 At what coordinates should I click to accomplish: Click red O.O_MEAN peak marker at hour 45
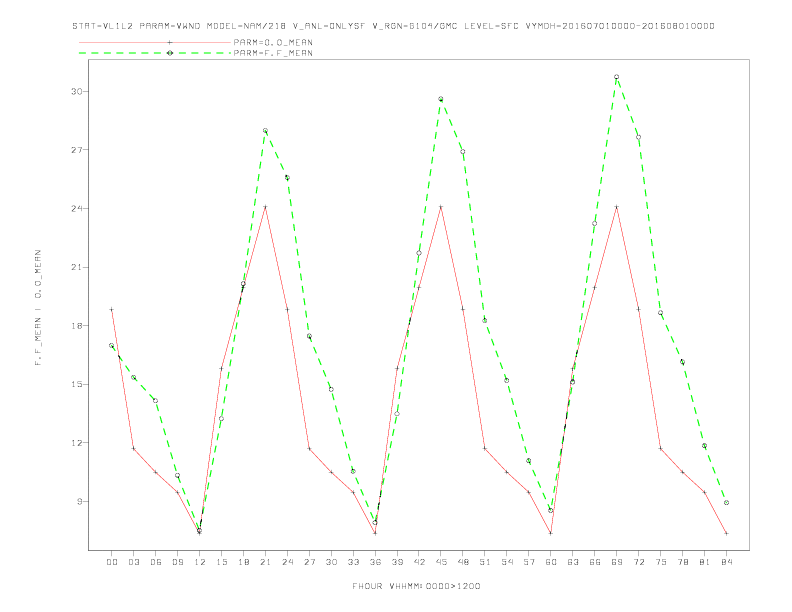point(441,207)
